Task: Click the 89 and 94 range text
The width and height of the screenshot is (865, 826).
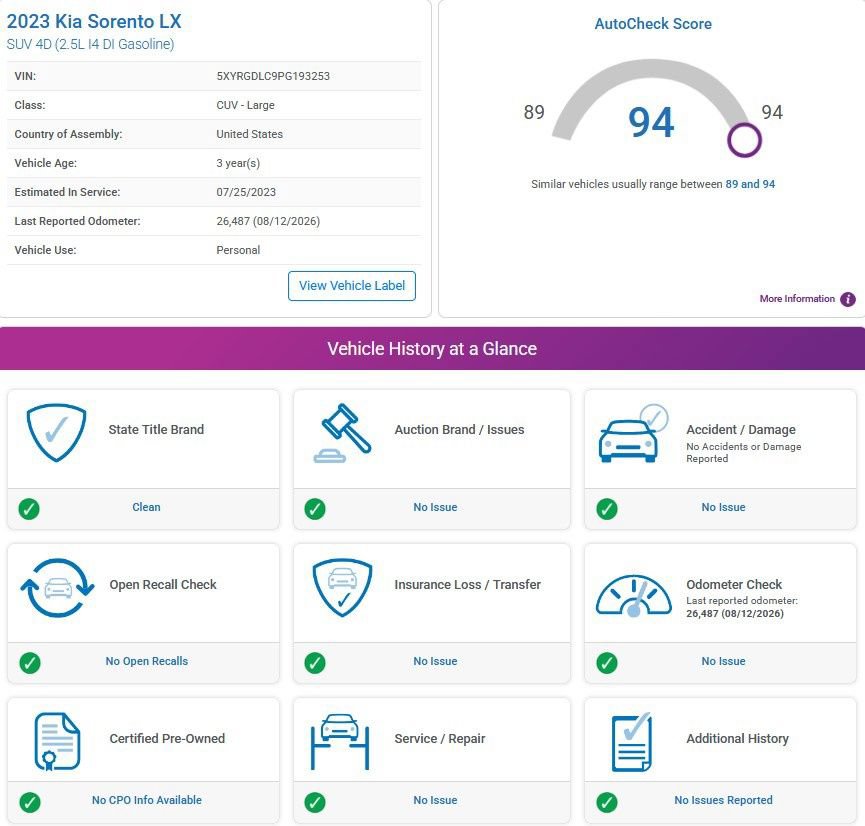Action: click(750, 184)
